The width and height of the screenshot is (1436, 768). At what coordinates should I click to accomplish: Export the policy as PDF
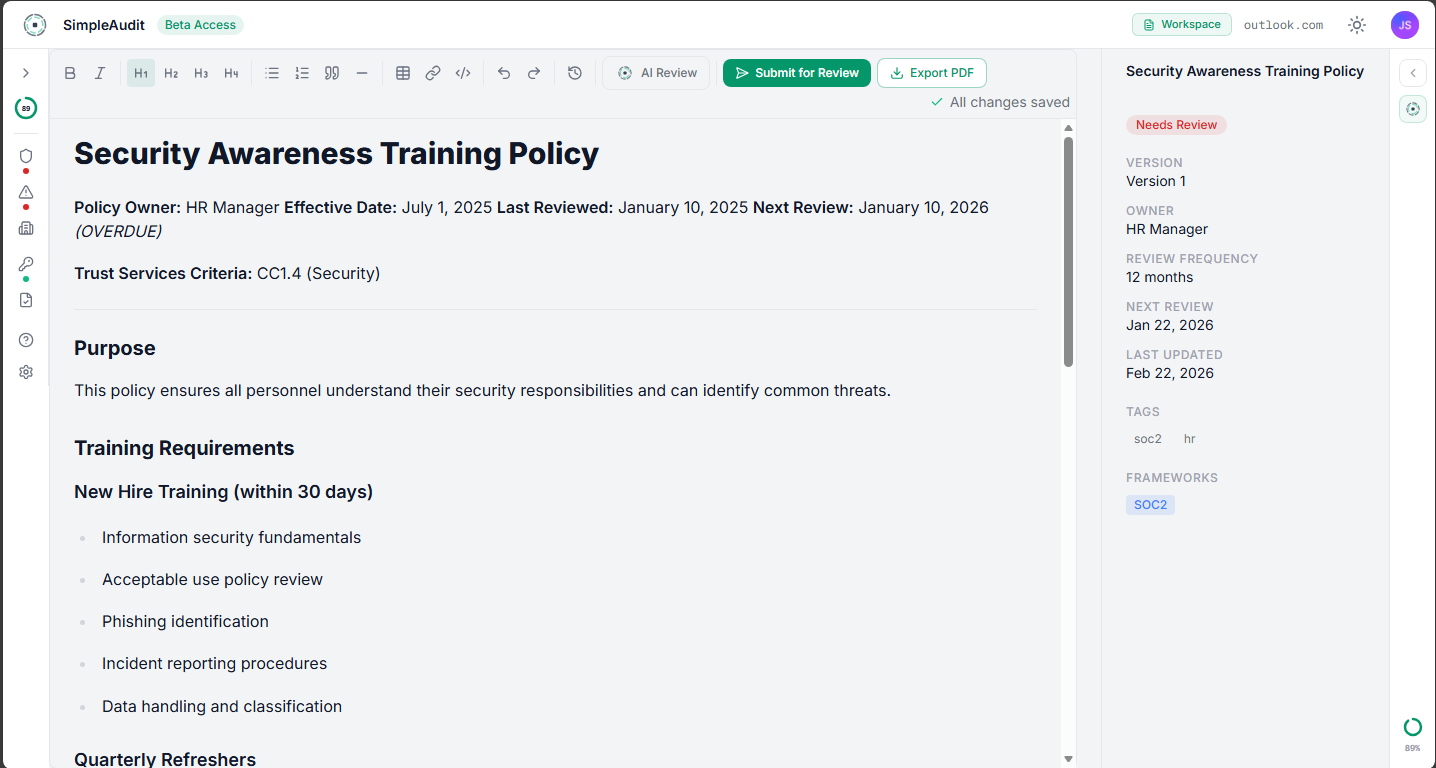pyautogui.click(x=932, y=73)
